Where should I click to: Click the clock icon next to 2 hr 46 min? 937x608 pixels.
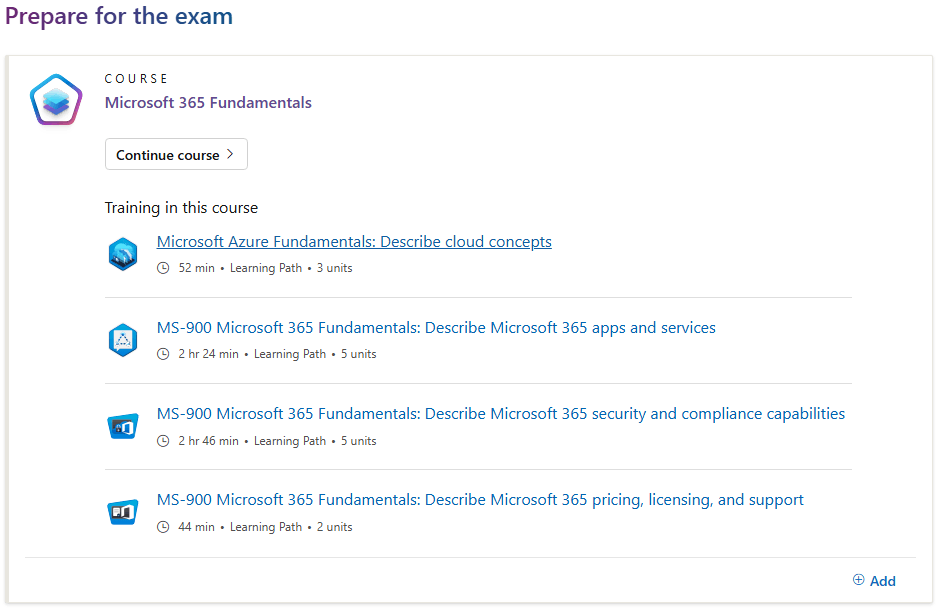pos(163,441)
